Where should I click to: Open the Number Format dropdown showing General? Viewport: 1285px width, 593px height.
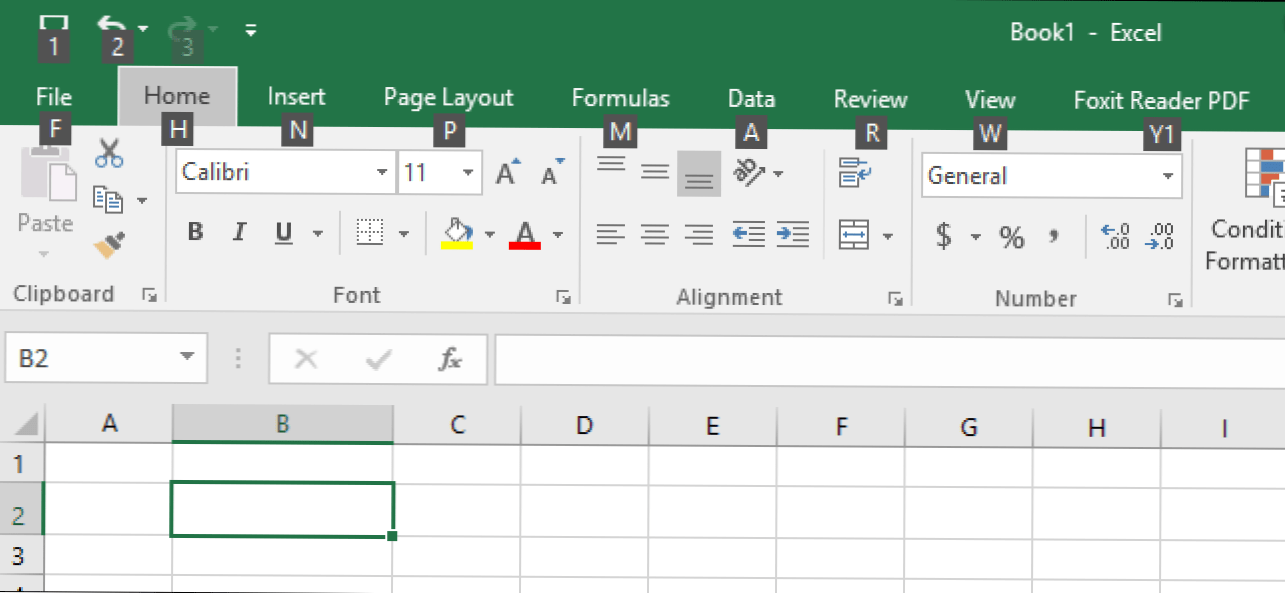point(1166,176)
